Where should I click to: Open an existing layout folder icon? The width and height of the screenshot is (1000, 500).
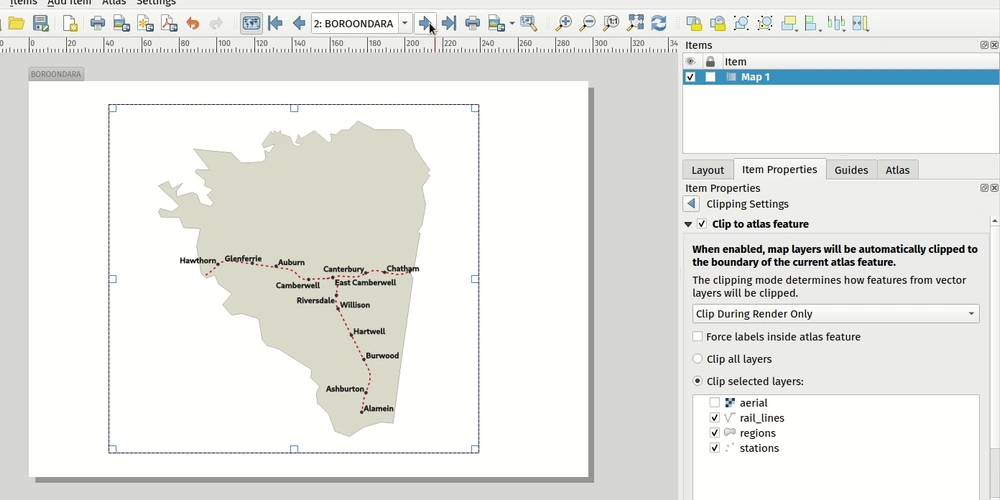click(x=17, y=24)
